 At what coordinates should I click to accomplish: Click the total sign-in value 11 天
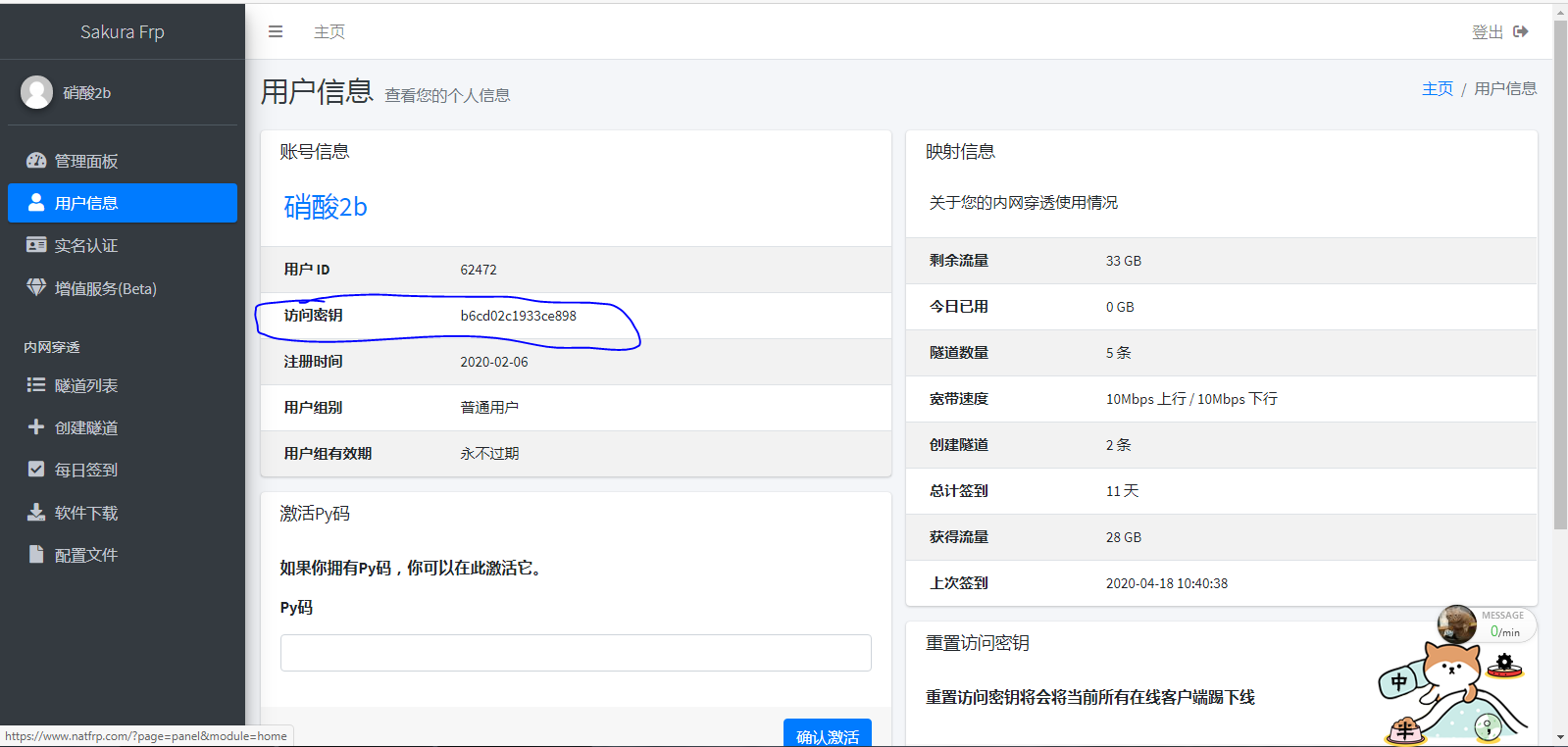(x=1123, y=491)
